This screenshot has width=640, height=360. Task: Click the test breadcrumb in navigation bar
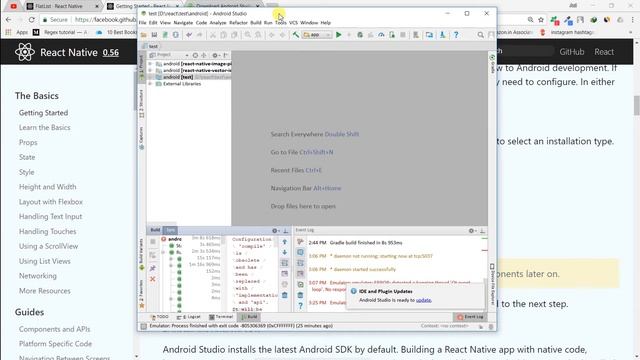point(150,46)
